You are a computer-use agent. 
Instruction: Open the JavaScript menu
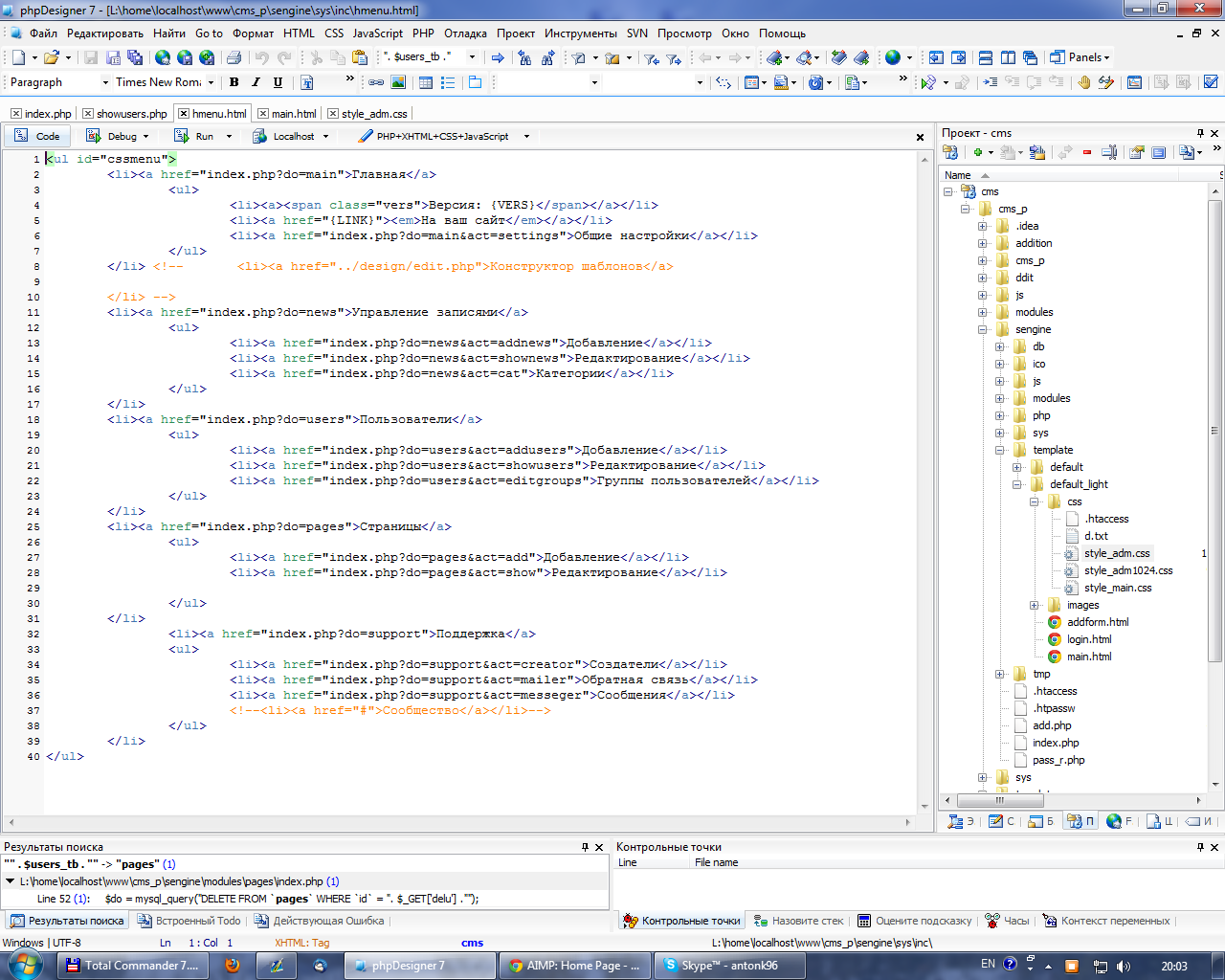pyautogui.click(x=377, y=33)
